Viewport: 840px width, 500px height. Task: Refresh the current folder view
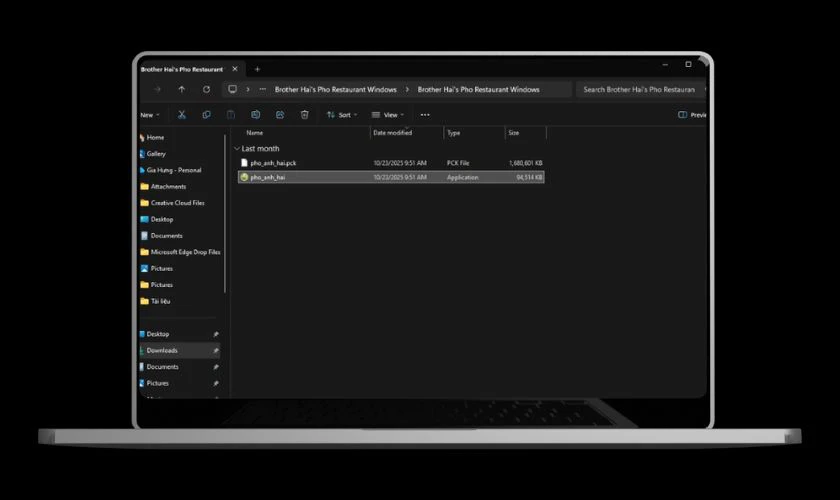[x=206, y=89]
